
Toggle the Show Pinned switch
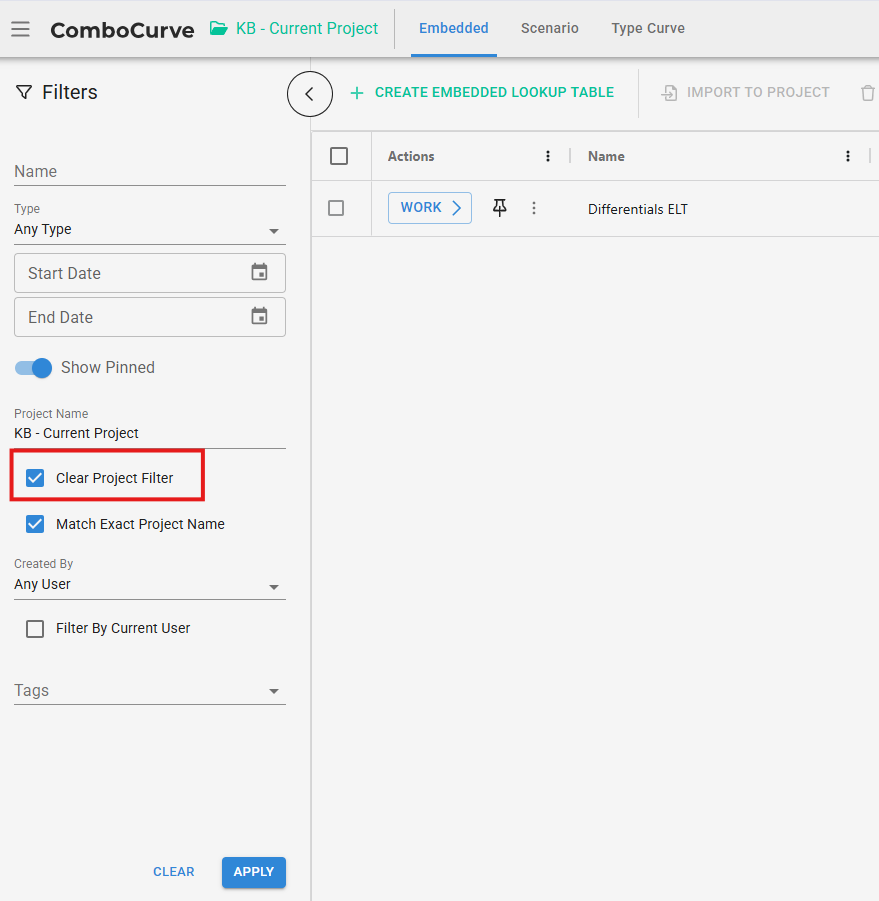coord(33,368)
